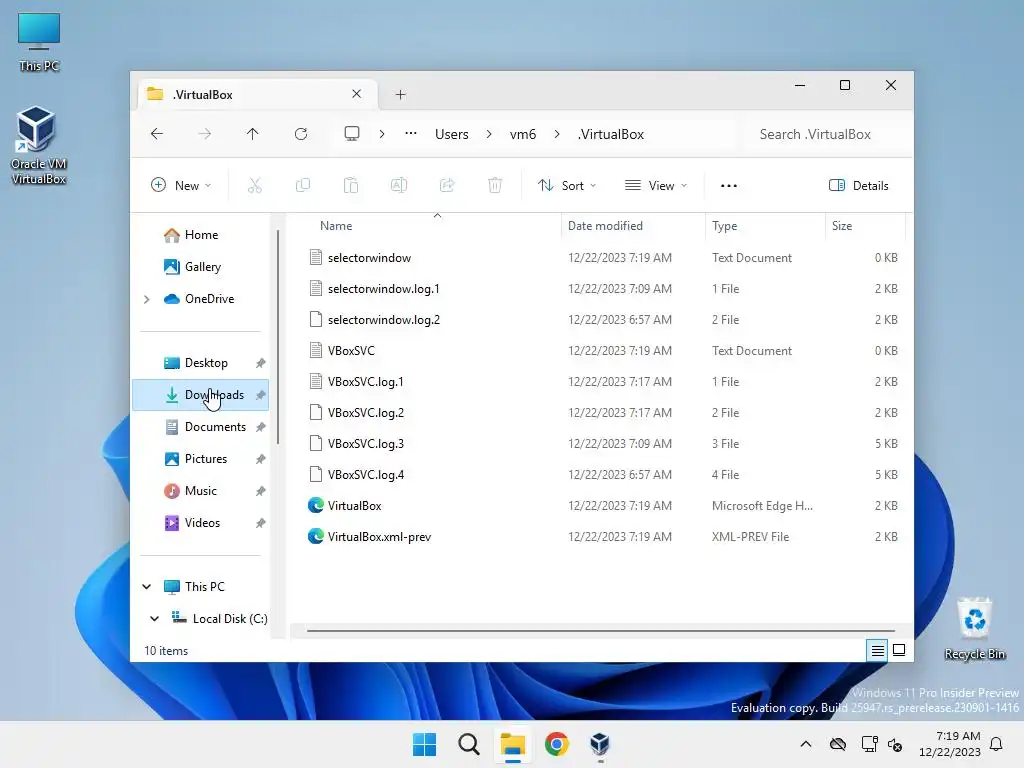Click Users in the breadcrumb path
1024x768 pixels.
pyautogui.click(x=452, y=134)
